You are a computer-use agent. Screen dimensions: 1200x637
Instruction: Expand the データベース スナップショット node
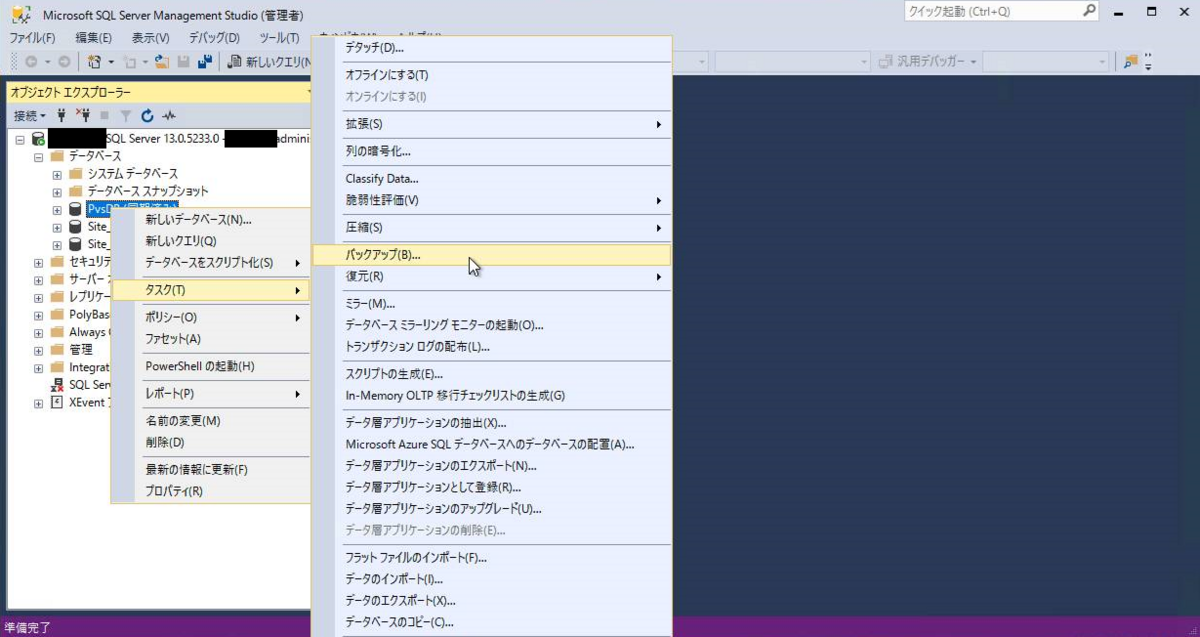click(57, 192)
